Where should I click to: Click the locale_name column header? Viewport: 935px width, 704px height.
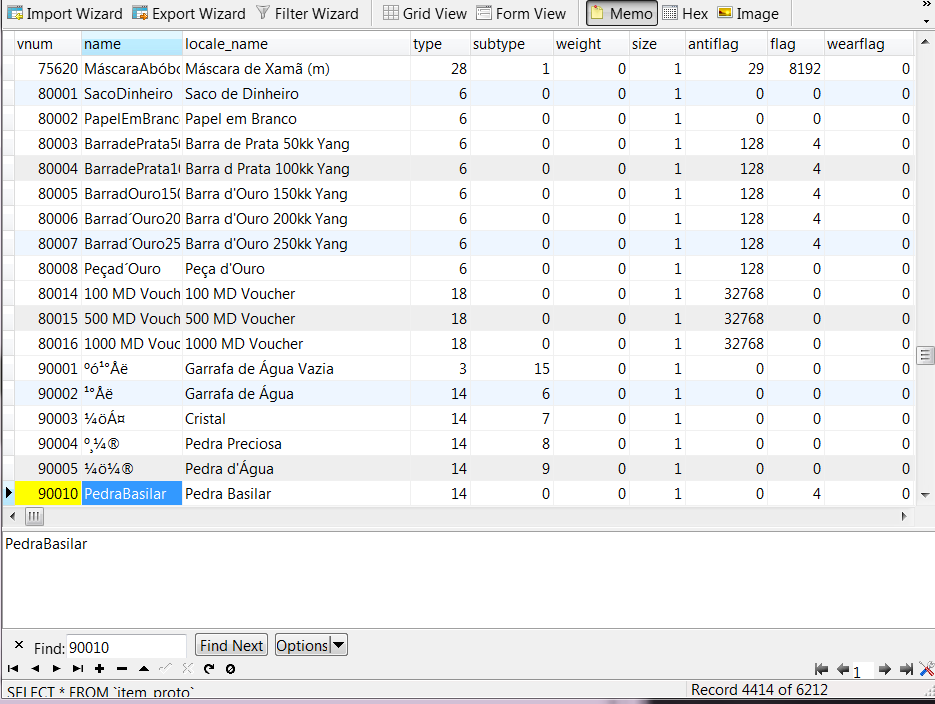pyautogui.click(x=296, y=44)
